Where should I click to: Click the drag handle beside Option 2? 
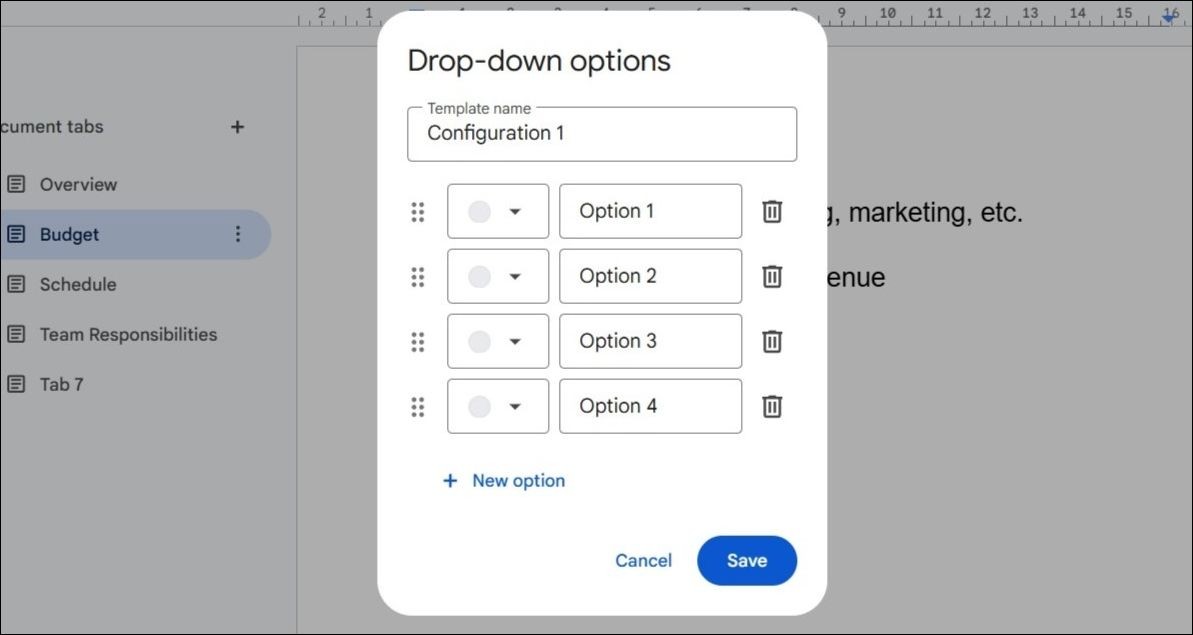(418, 276)
